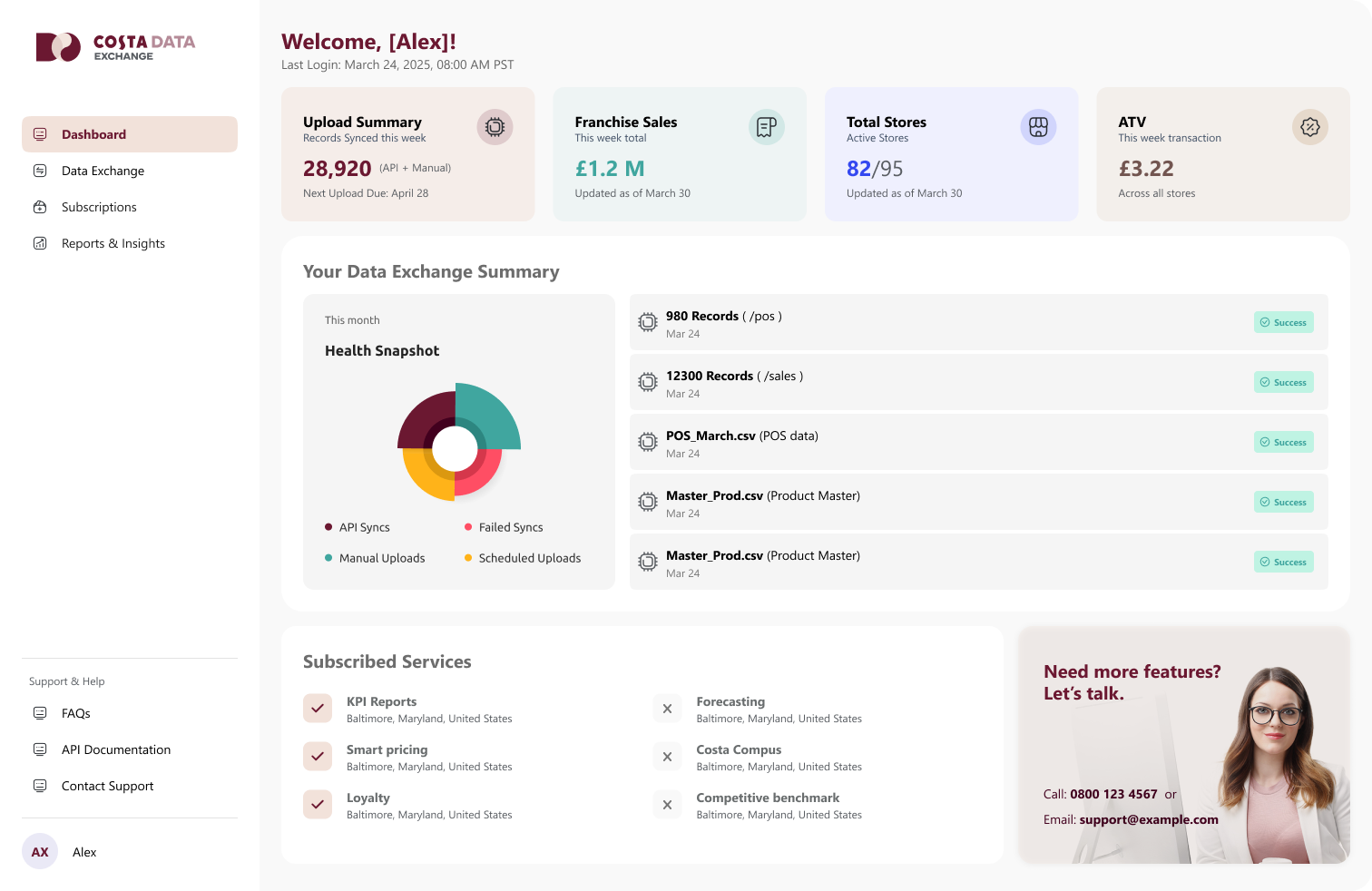Click the Total Stores shop icon
Screen dimensions: 1372x891
pos(1038,127)
